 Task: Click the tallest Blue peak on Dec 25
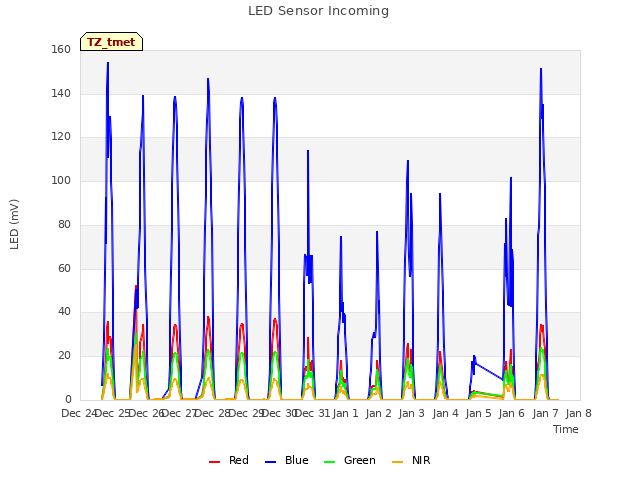pos(108,63)
